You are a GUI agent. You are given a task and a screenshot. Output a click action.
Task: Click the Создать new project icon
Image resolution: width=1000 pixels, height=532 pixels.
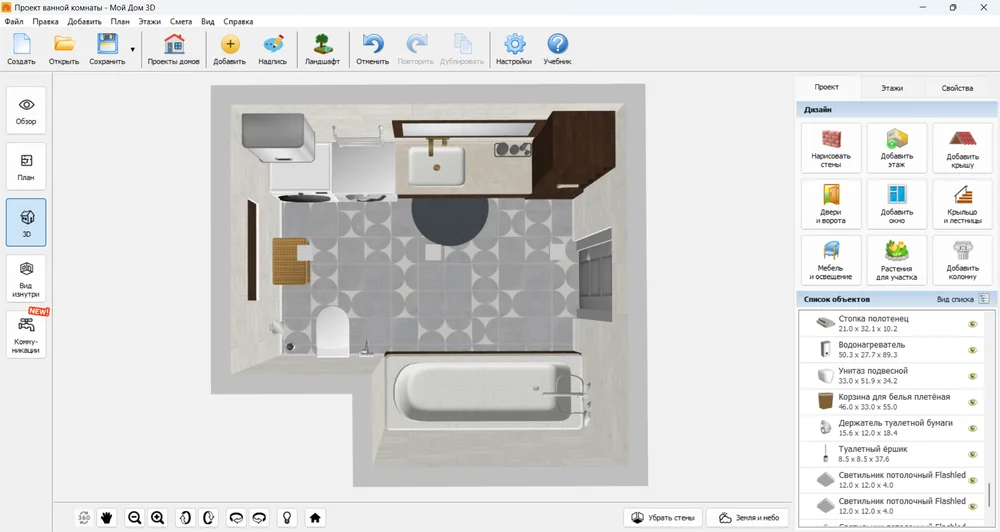(x=22, y=49)
